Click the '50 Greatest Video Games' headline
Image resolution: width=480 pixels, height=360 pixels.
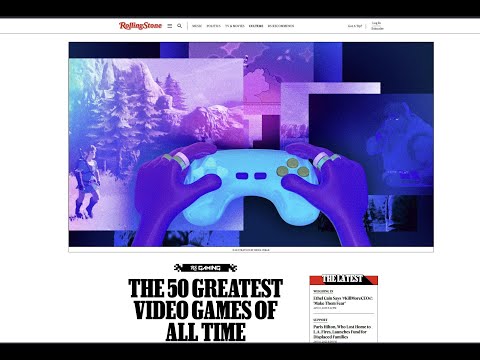[206, 310]
